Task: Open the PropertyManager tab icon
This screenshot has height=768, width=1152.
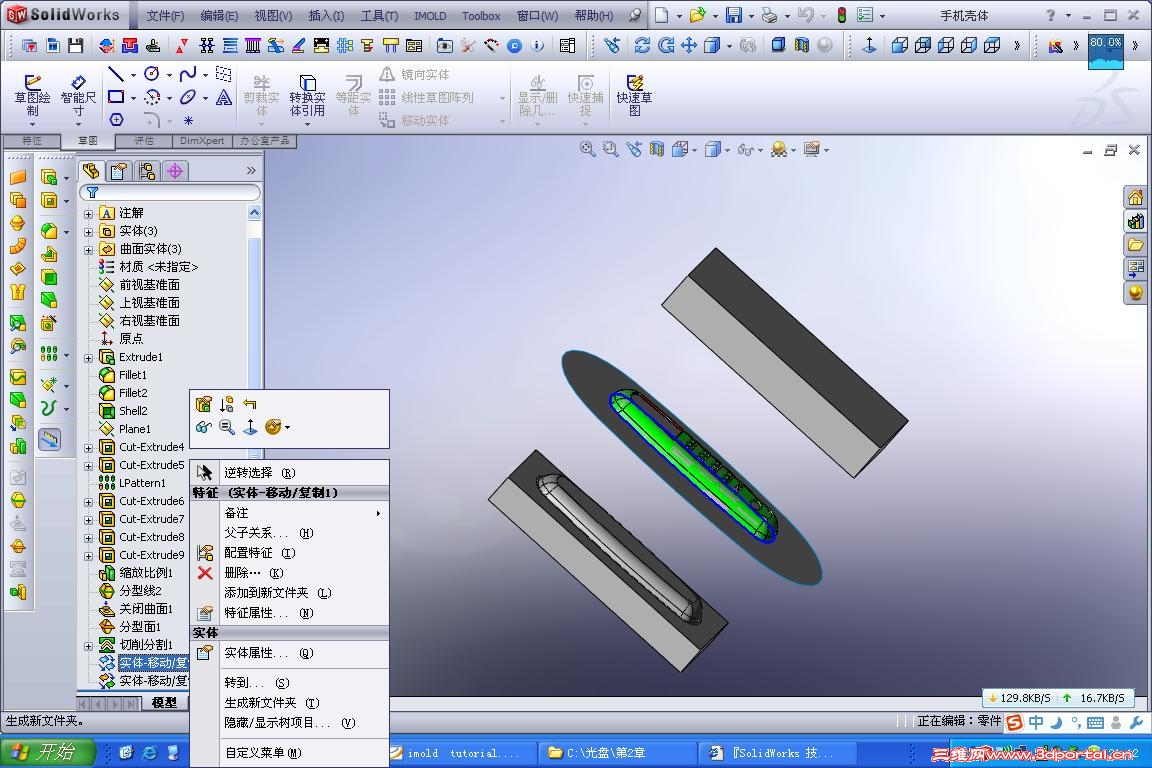Action: [x=118, y=171]
